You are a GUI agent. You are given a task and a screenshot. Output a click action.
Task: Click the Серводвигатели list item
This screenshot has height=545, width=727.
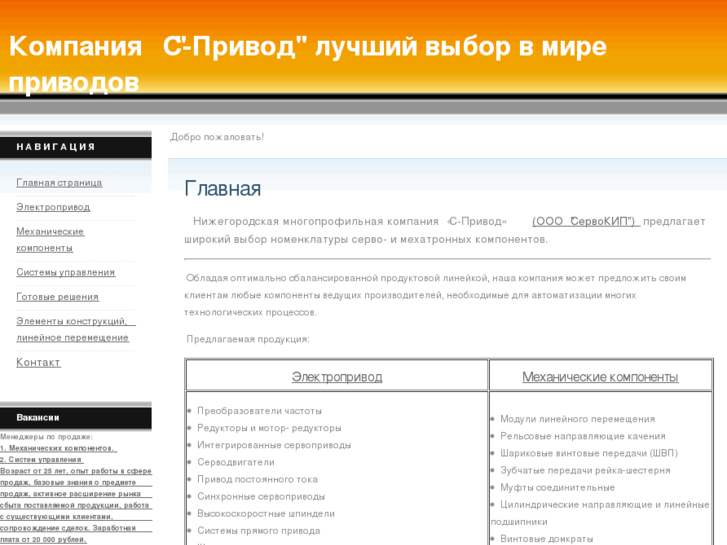(236, 462)
